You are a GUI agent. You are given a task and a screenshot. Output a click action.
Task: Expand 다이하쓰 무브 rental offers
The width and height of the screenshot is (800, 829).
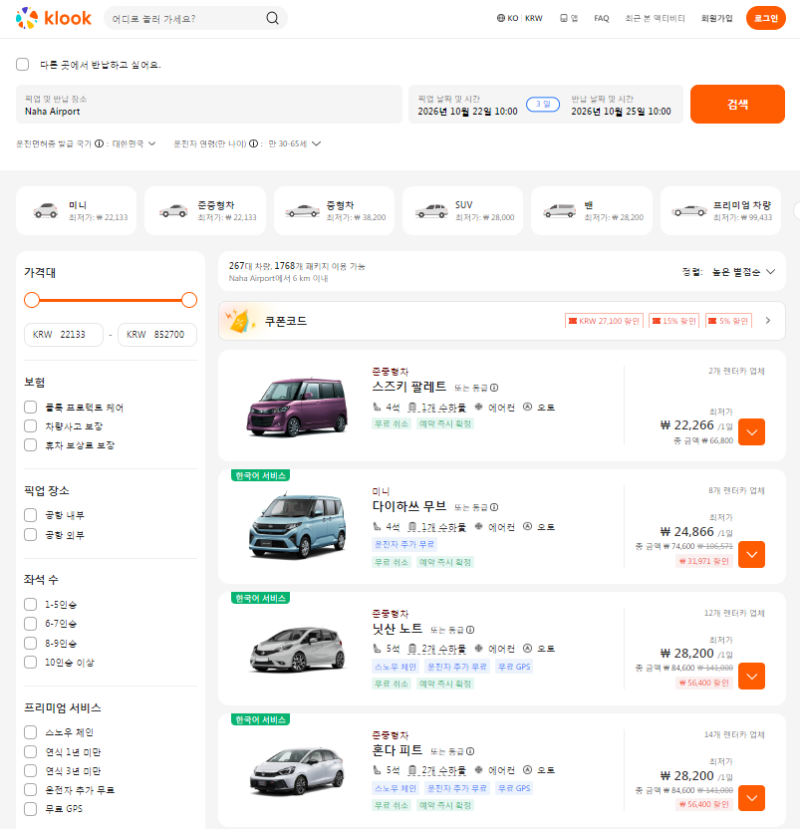[751, 555]
